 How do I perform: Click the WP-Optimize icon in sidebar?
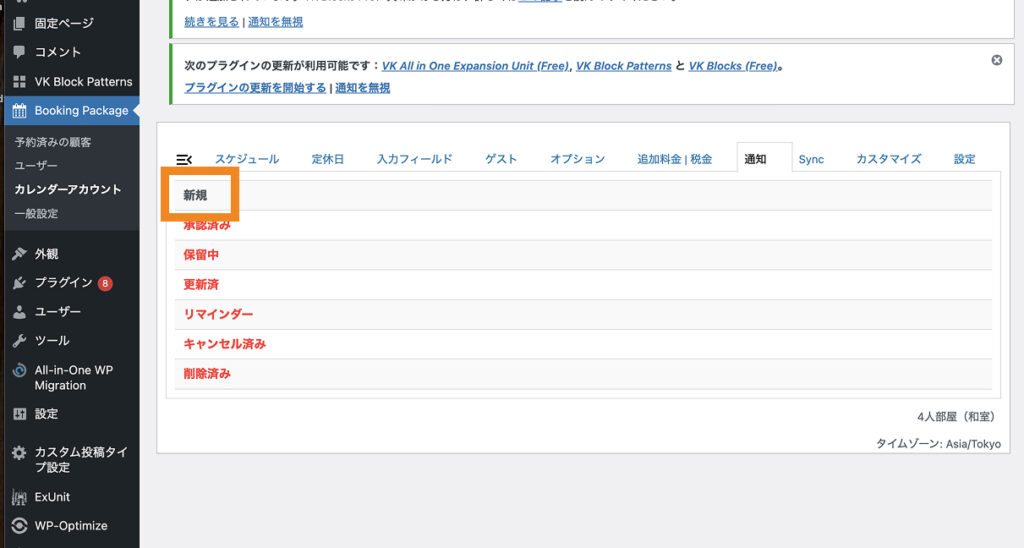20,526
